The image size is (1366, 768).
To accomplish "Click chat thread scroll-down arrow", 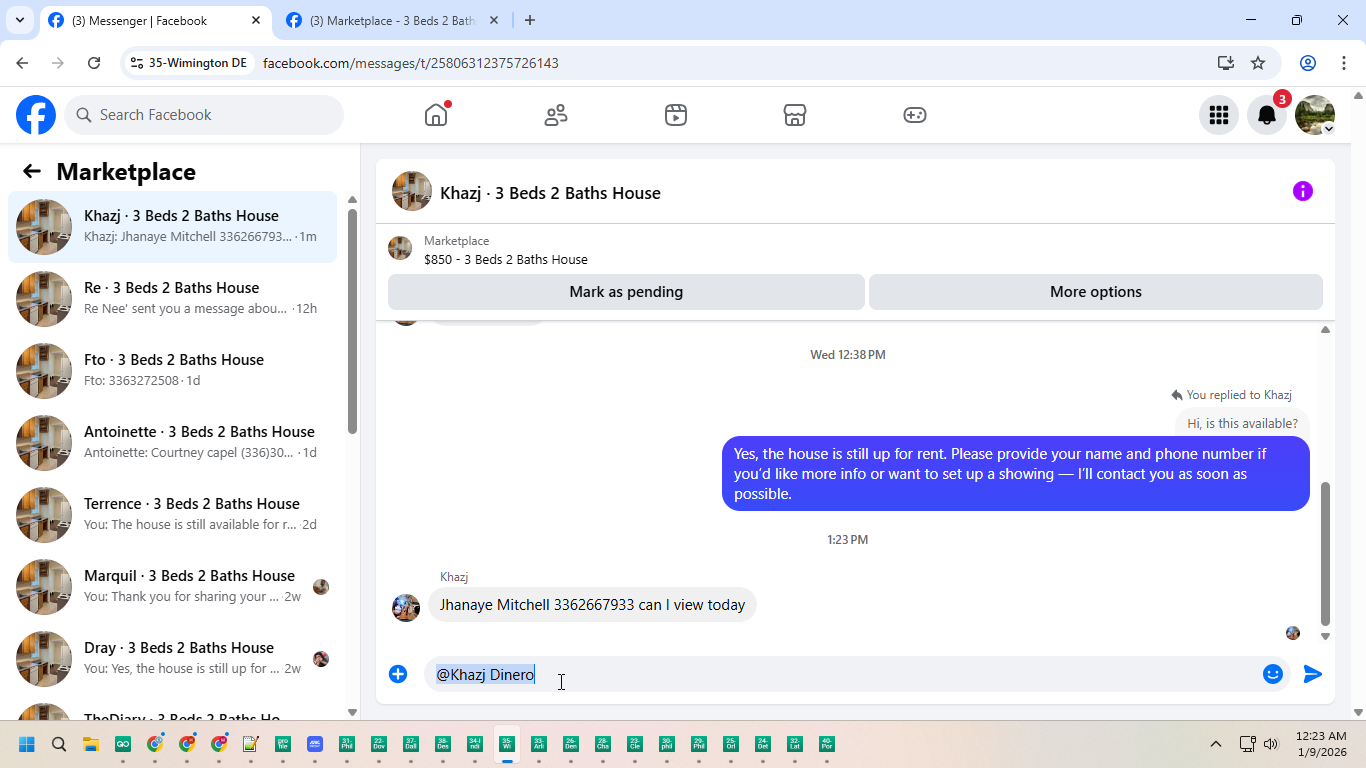I will click(1325, 636).
